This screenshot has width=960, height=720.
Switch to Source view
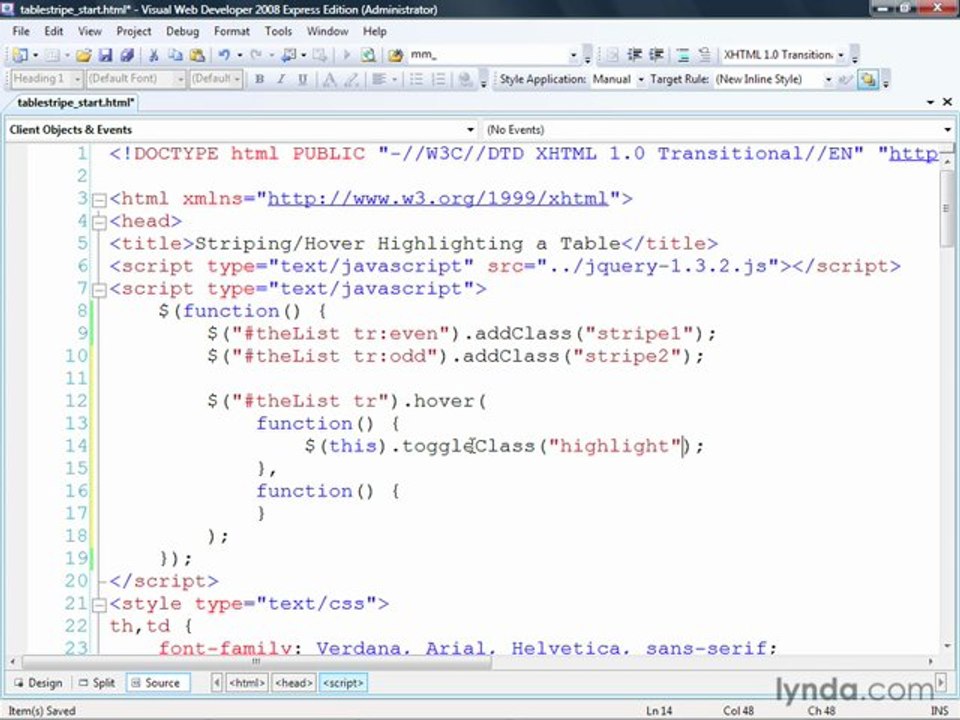[157, 683]
